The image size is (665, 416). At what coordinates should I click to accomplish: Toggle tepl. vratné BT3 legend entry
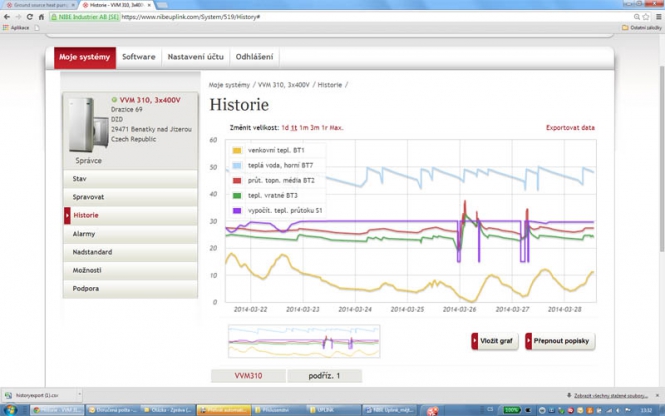[x=237, y=196]
